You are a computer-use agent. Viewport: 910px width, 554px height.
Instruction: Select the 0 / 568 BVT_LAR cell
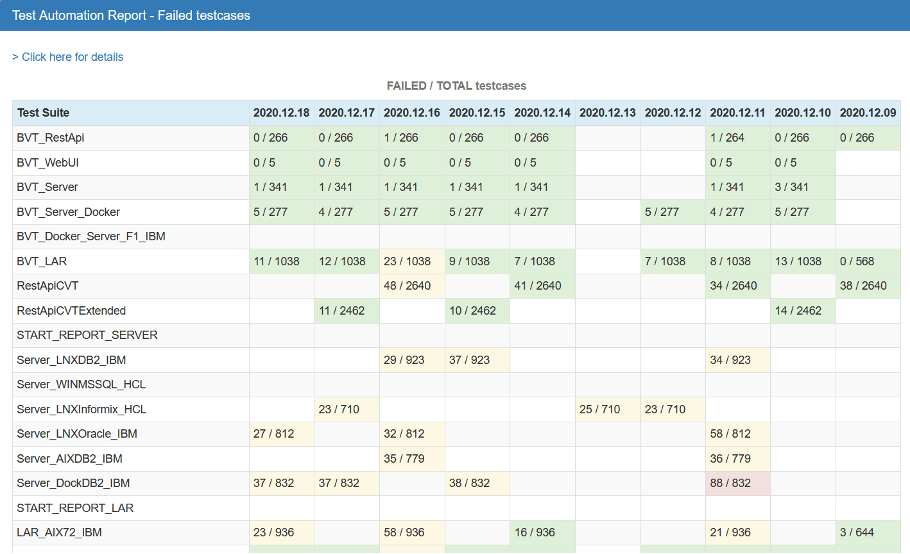pos(857,261)
